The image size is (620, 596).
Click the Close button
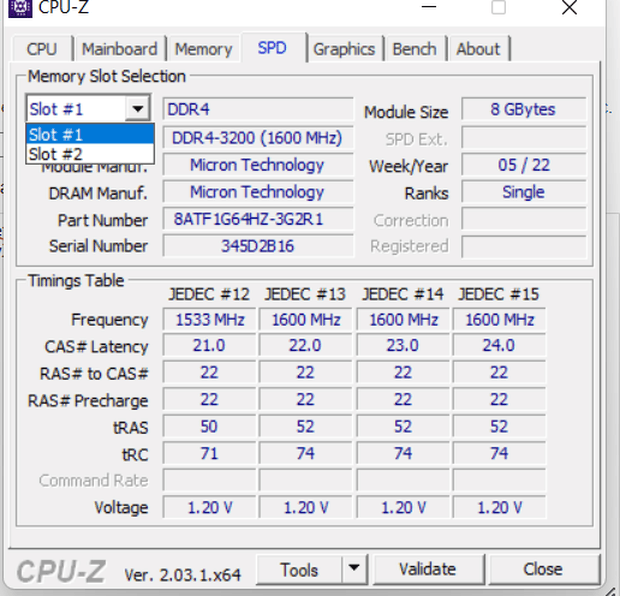[x=543, y=569]
